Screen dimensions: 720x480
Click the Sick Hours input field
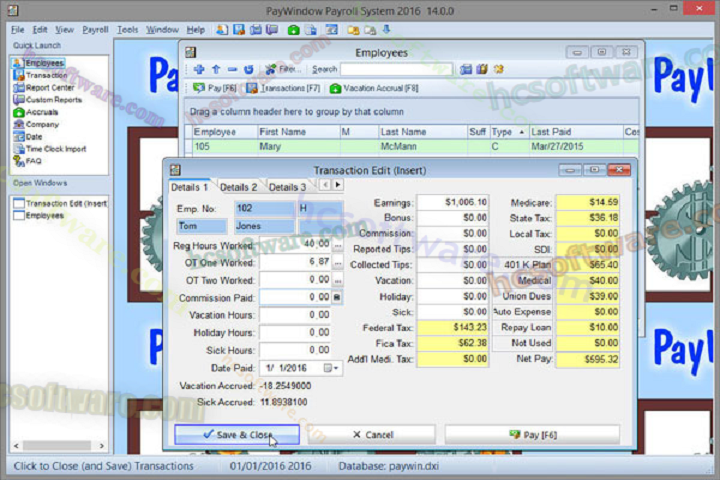click(295, 350)
